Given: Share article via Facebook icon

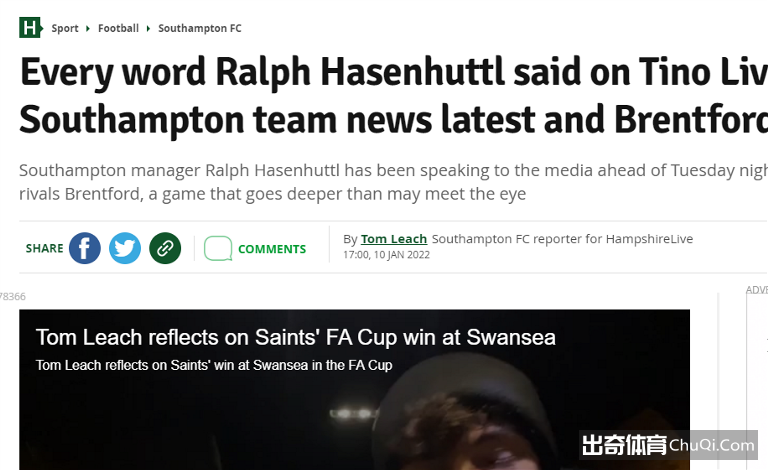Looking at the screenshot, I should 85,248.
